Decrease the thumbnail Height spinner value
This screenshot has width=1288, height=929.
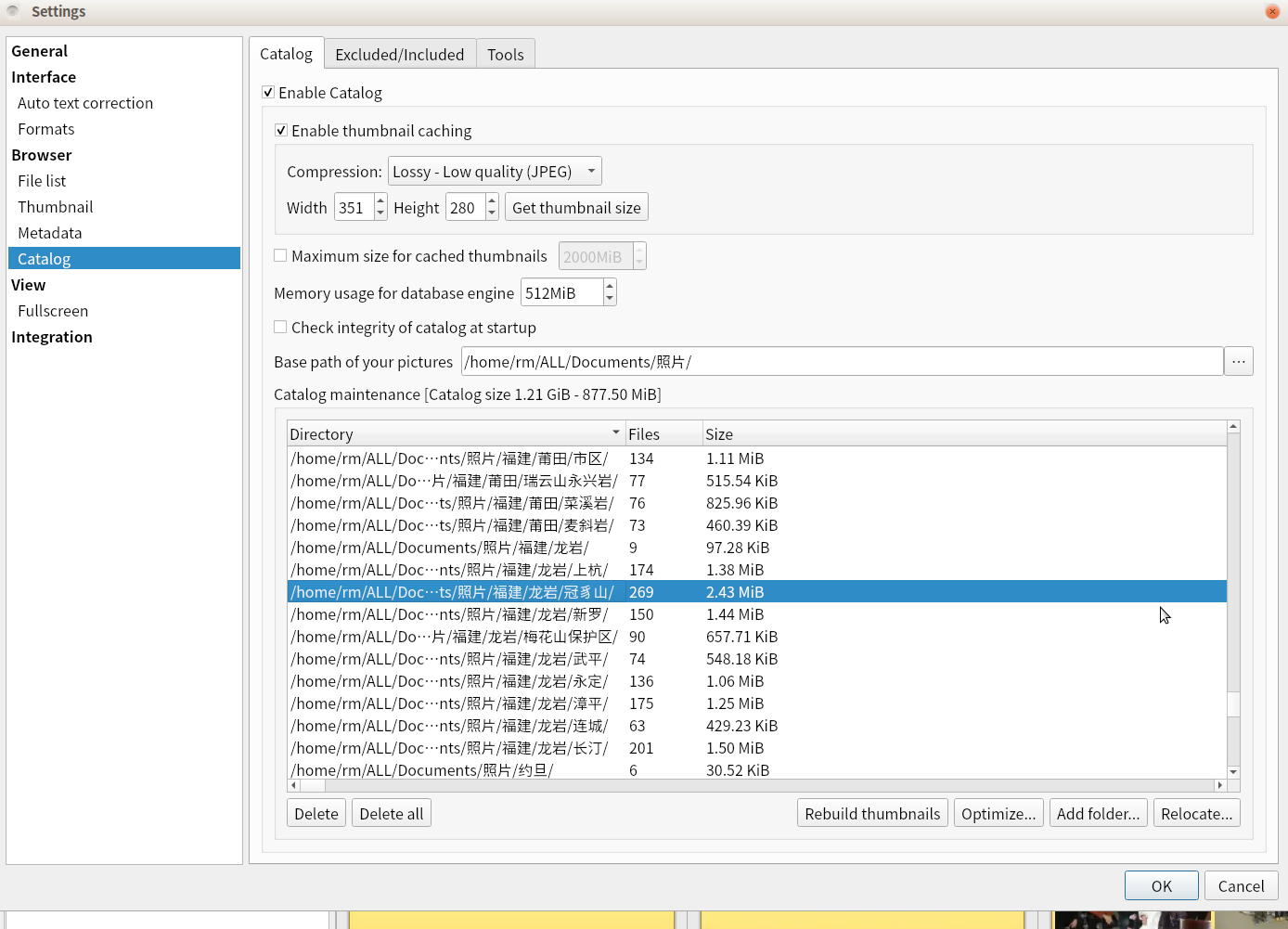coord(492,213)
